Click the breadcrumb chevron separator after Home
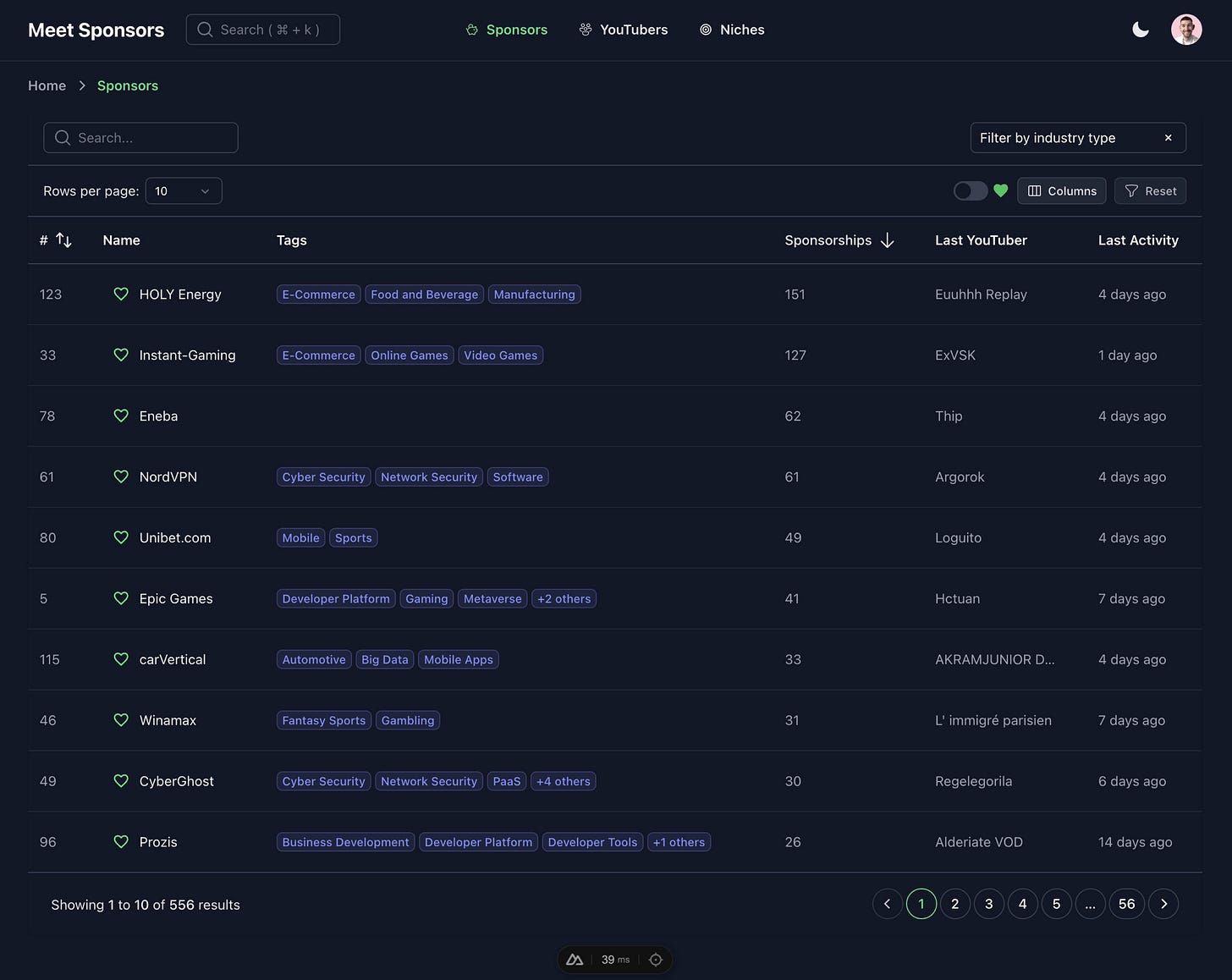1232x980 pixels. point(82,85)
